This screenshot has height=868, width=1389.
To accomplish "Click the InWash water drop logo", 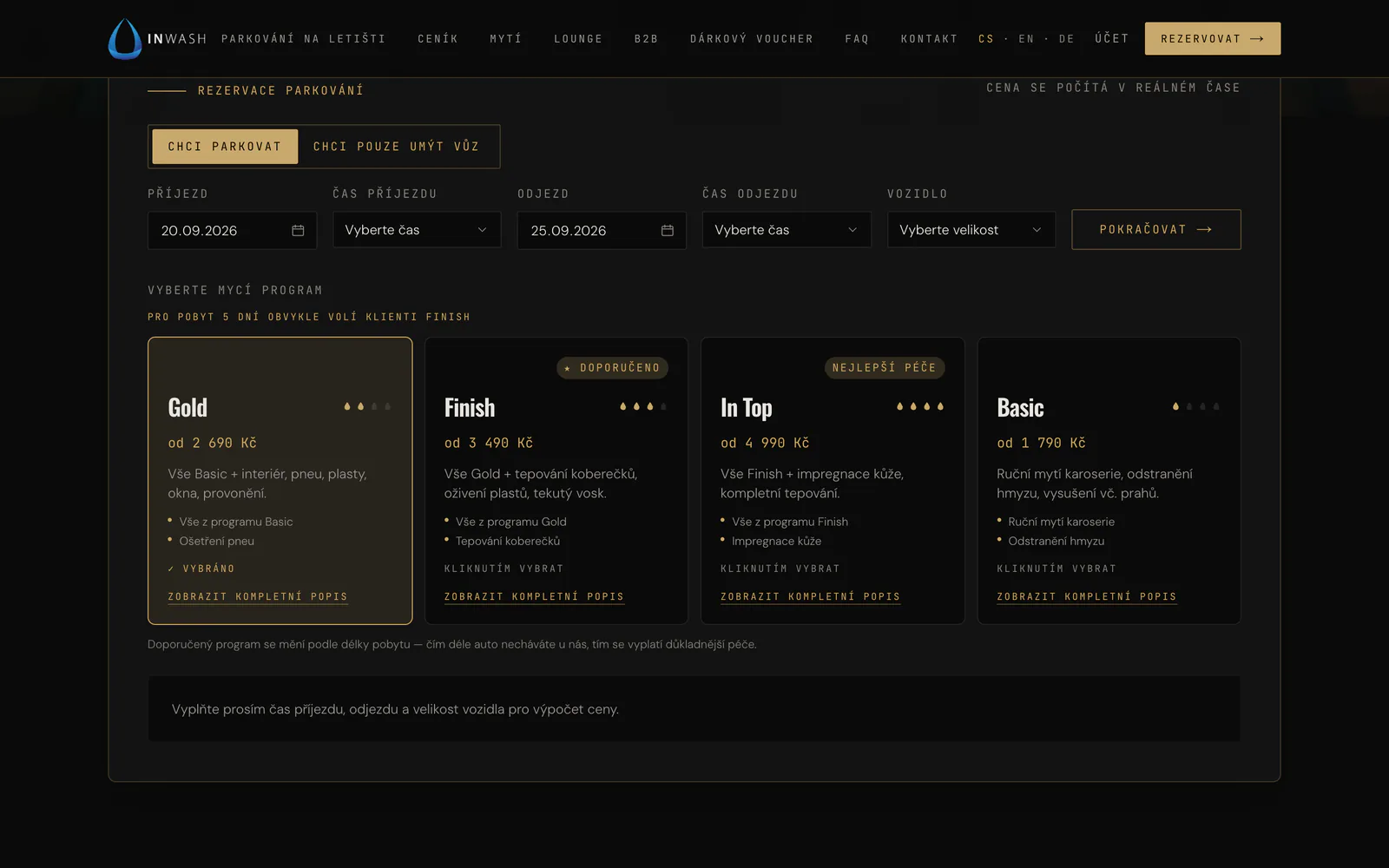I will pos(125,39).
